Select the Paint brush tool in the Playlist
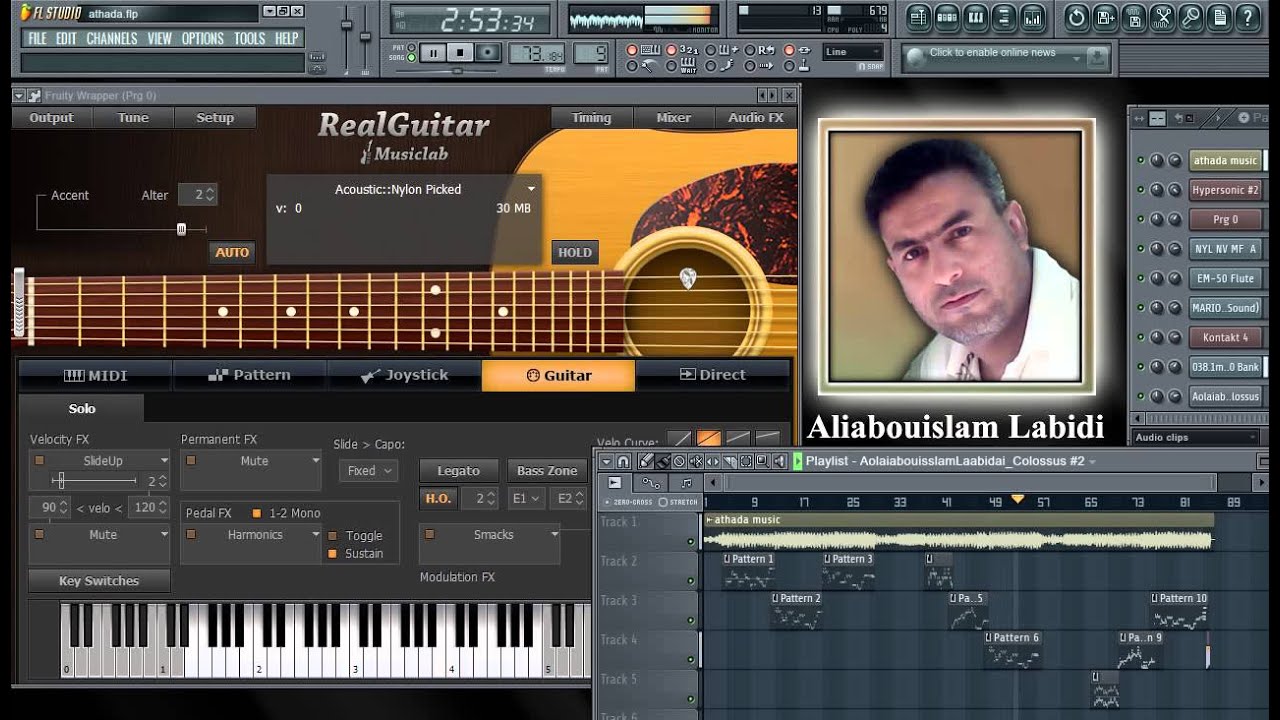1280x720 pixels. click(663, 461)
